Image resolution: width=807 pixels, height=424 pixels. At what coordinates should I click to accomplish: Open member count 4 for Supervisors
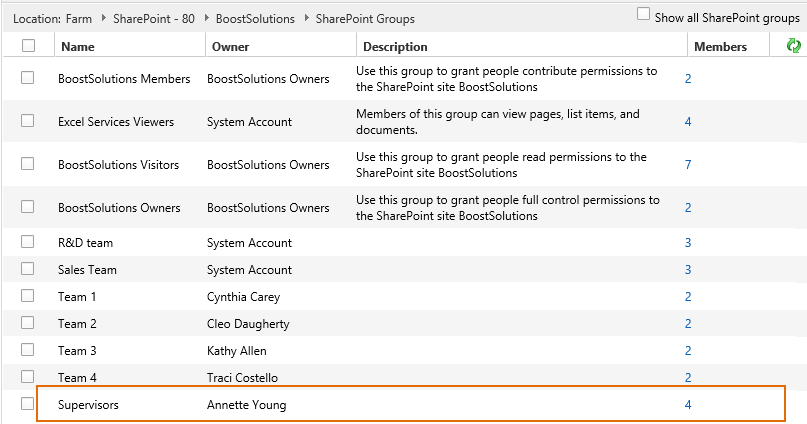coord(688,405)
